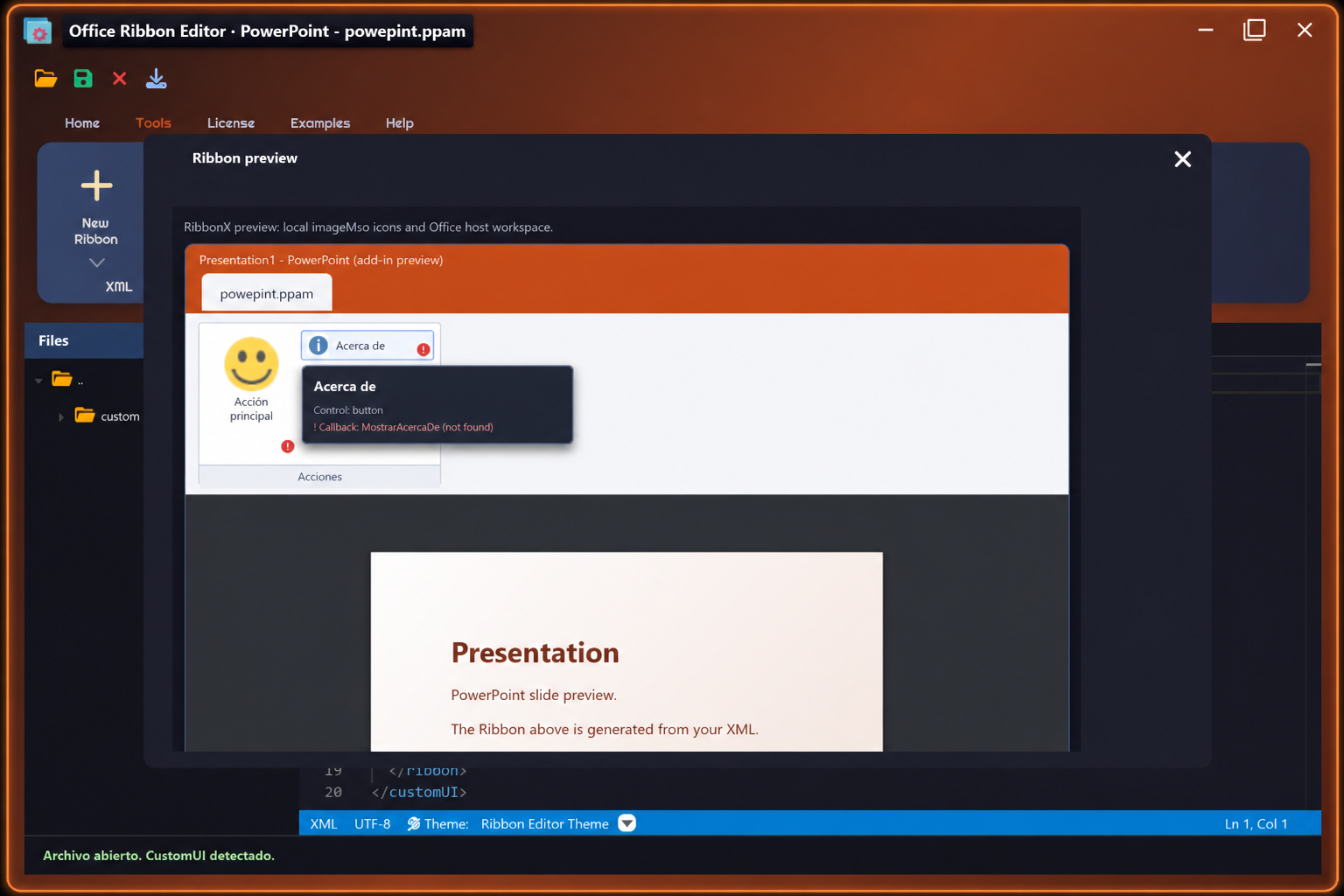Image resolution: width=1344 pixels, height=896 pixels.
Task: Save file using the green disk icon
Action: tap(83, 79)
